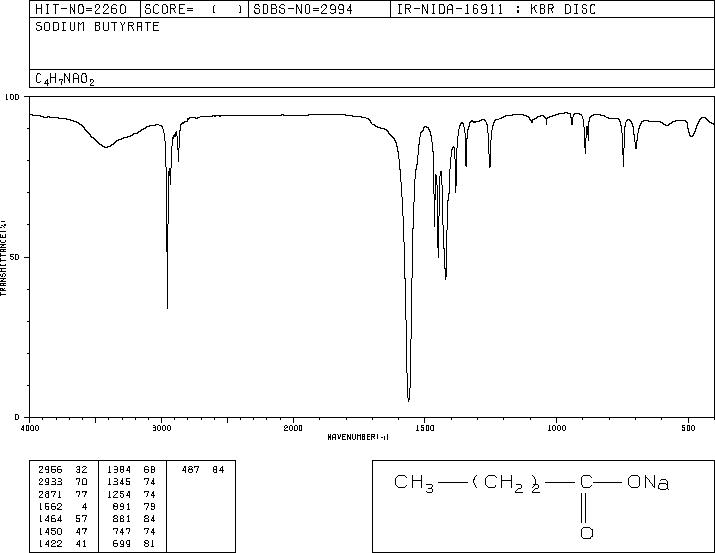Click the 3000 wavenumber axis label
715x553 pixels.
(161, 428)
